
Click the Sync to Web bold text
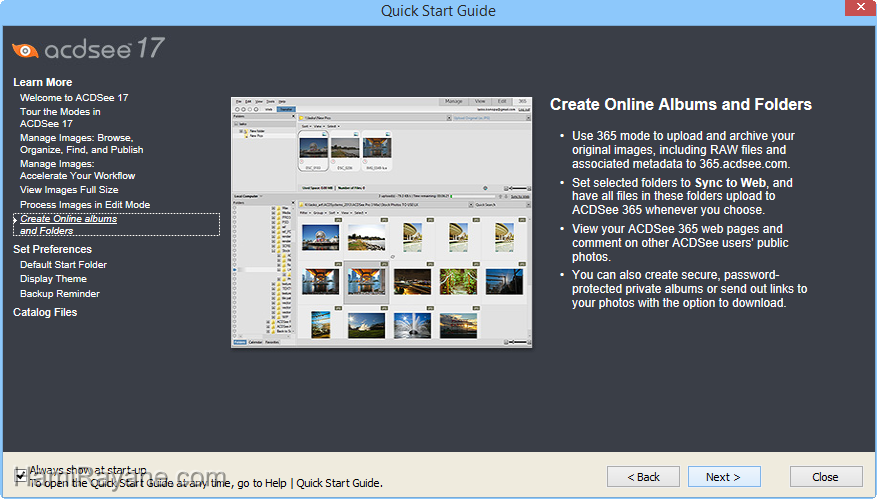(730, 183)
